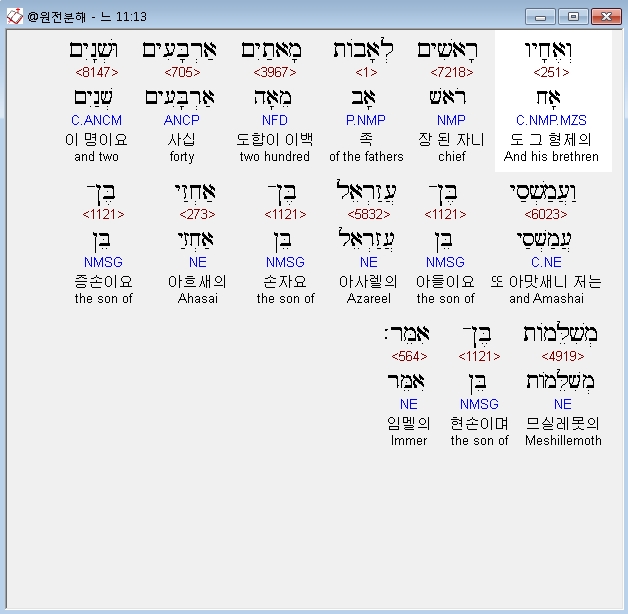Click the morphology code C.NE
The image size is (628, 614).
click(x=546, y=262)
